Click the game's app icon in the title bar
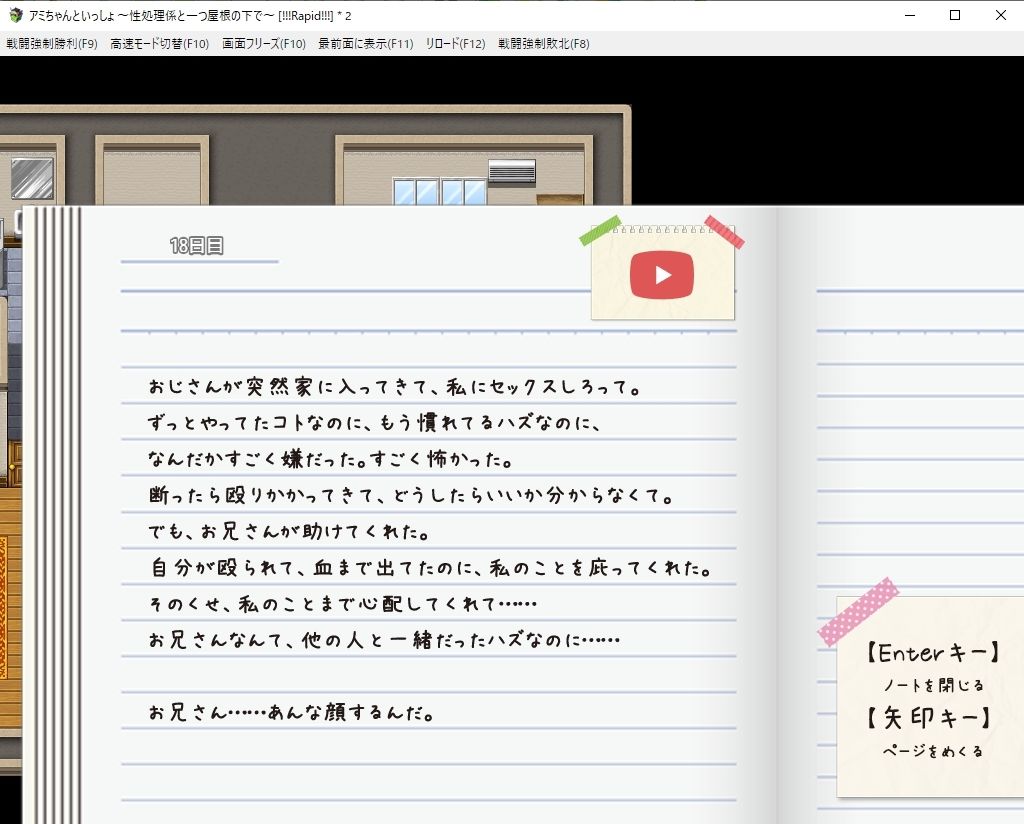The height and width of the screenshot is (824, 1024). 15,15
